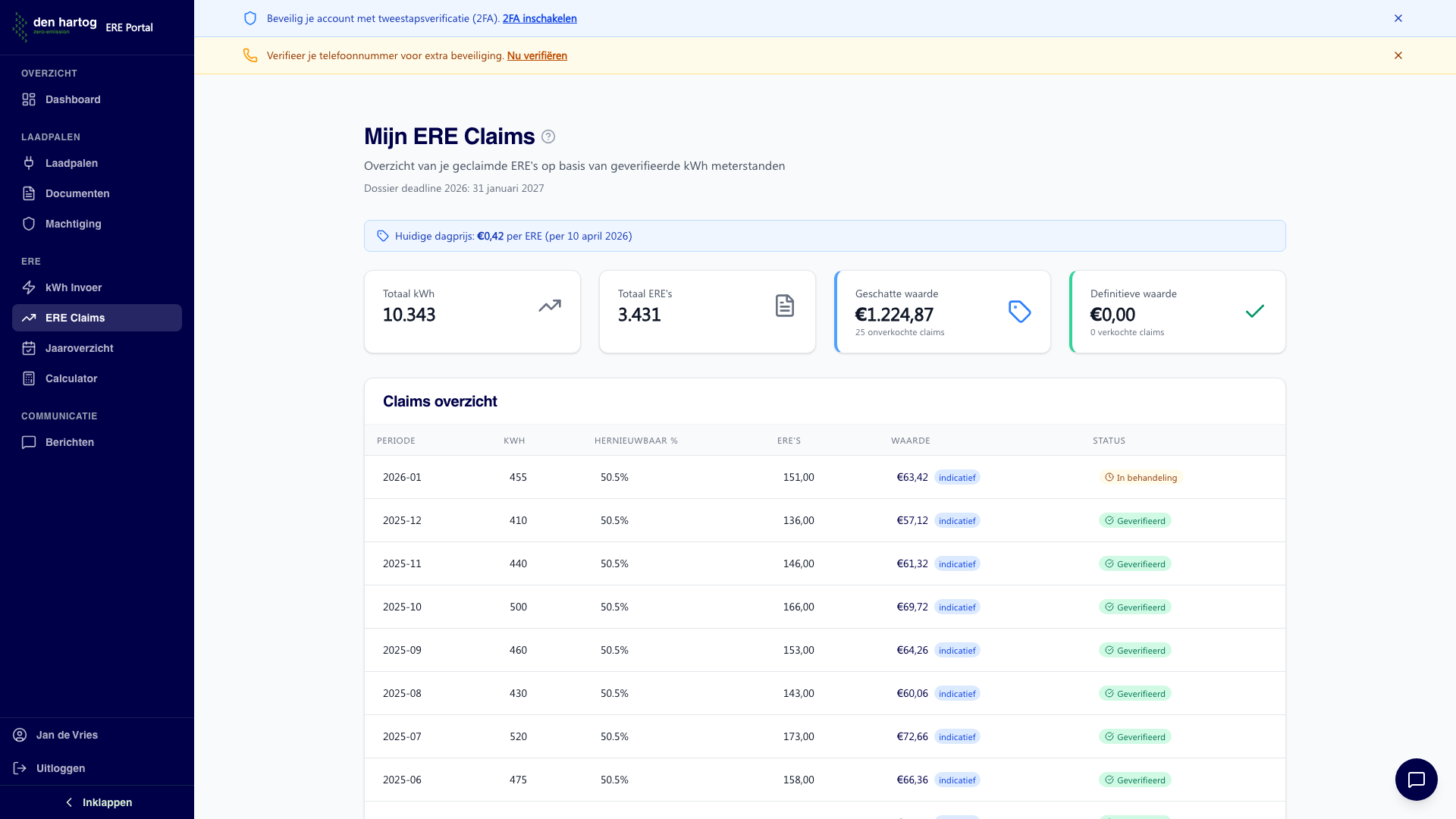Click the value €66,36 in row 2025-06
Screen dimensions: 1456x819
[912, 780]
